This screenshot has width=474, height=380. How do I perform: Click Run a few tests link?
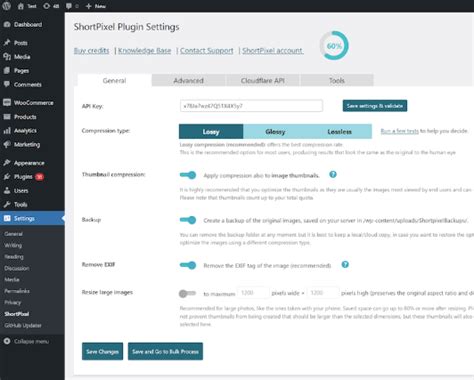[x=399, y=131]
